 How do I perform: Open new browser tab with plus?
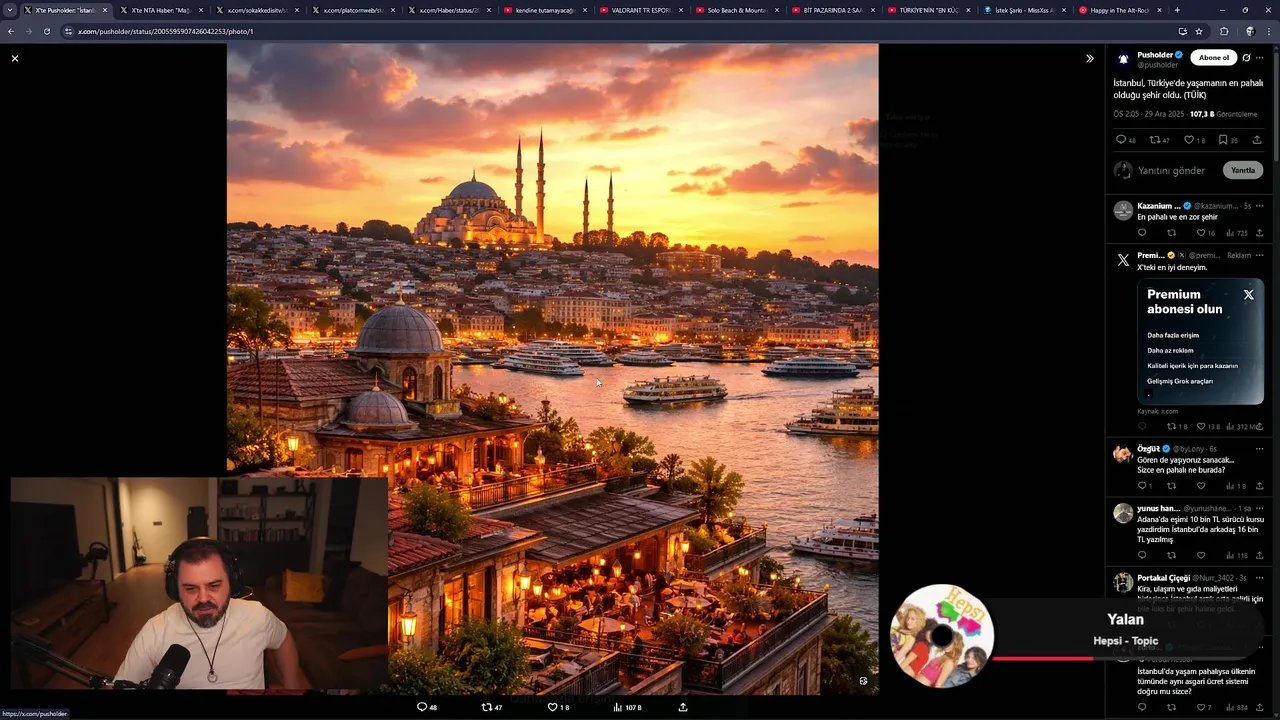tap(1177, 10)
